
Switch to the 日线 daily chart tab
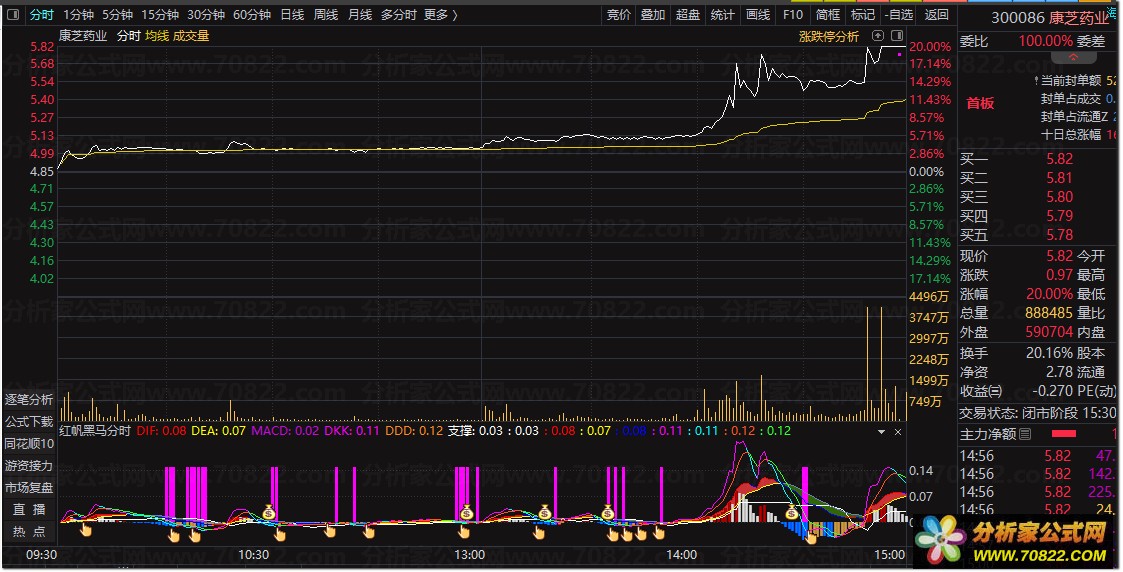pyautogui.click(x=292, y=15)
